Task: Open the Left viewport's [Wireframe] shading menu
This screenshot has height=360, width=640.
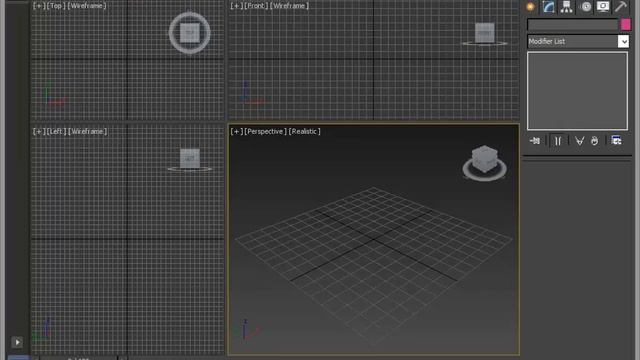Action: (x=87, y=131)
